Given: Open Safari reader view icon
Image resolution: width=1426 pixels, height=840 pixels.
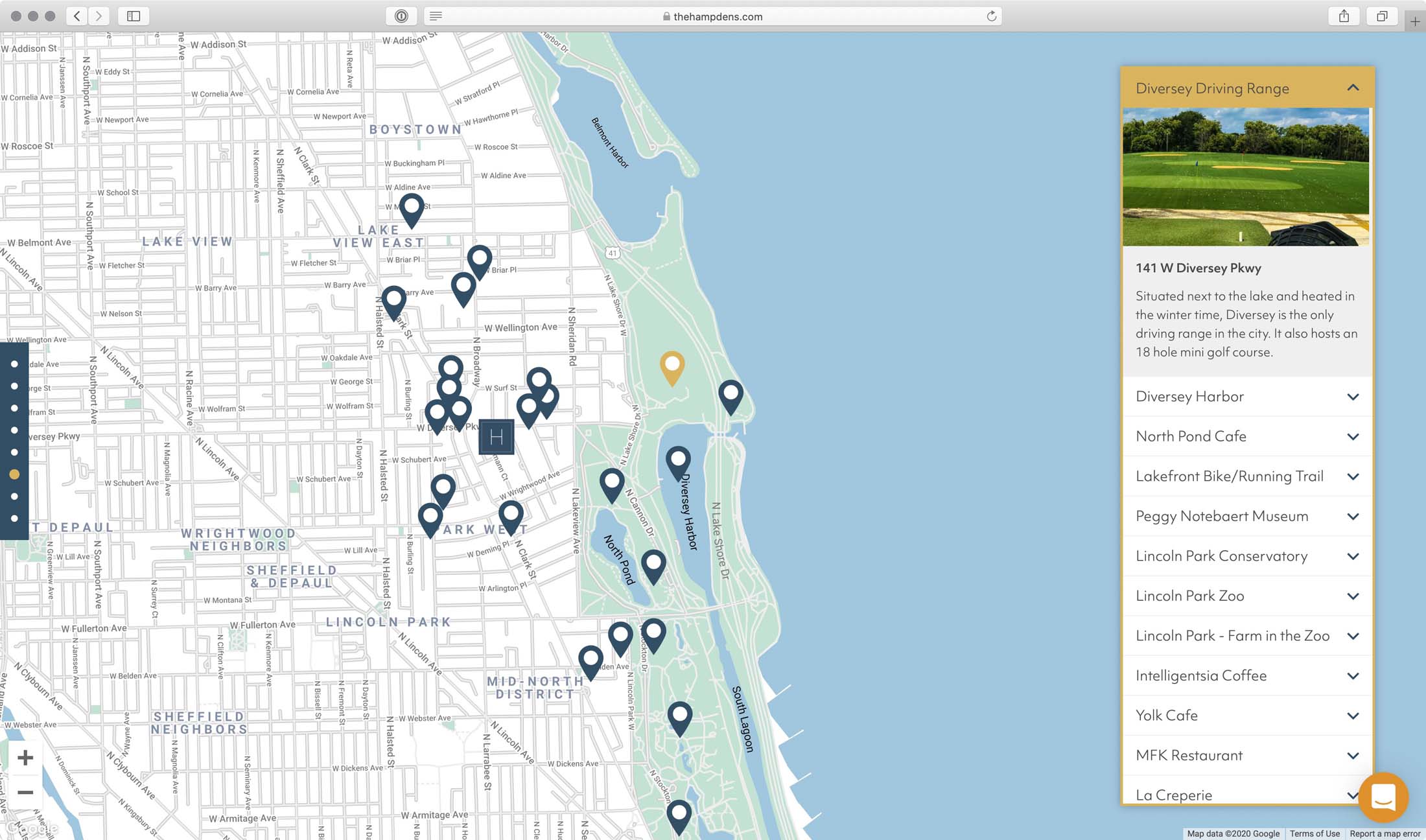Looking at the screenshot, I should click(436, 16).
